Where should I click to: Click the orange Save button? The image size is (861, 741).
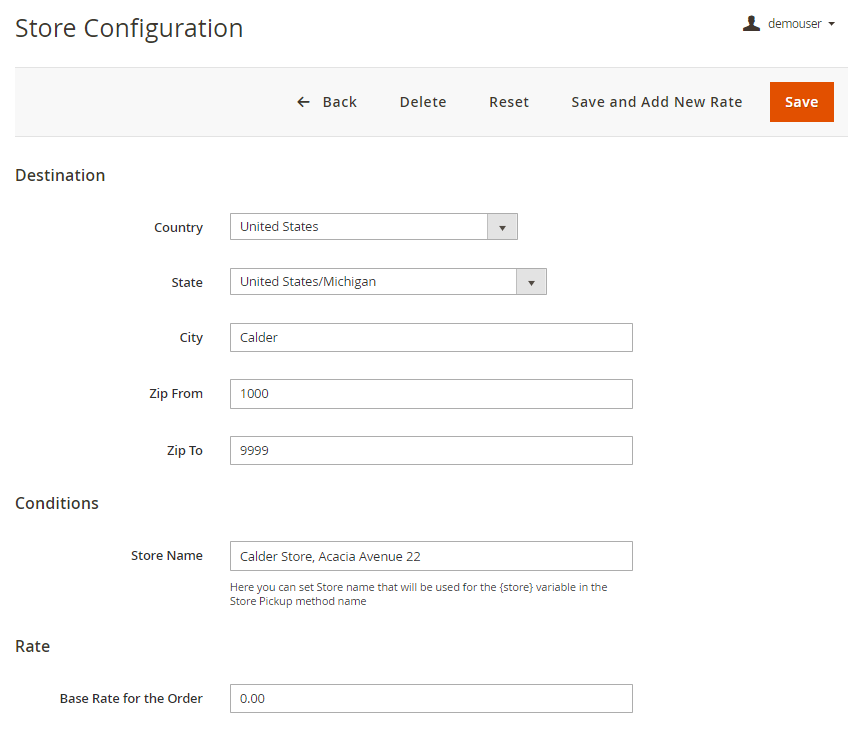click(x=801, y=102)
